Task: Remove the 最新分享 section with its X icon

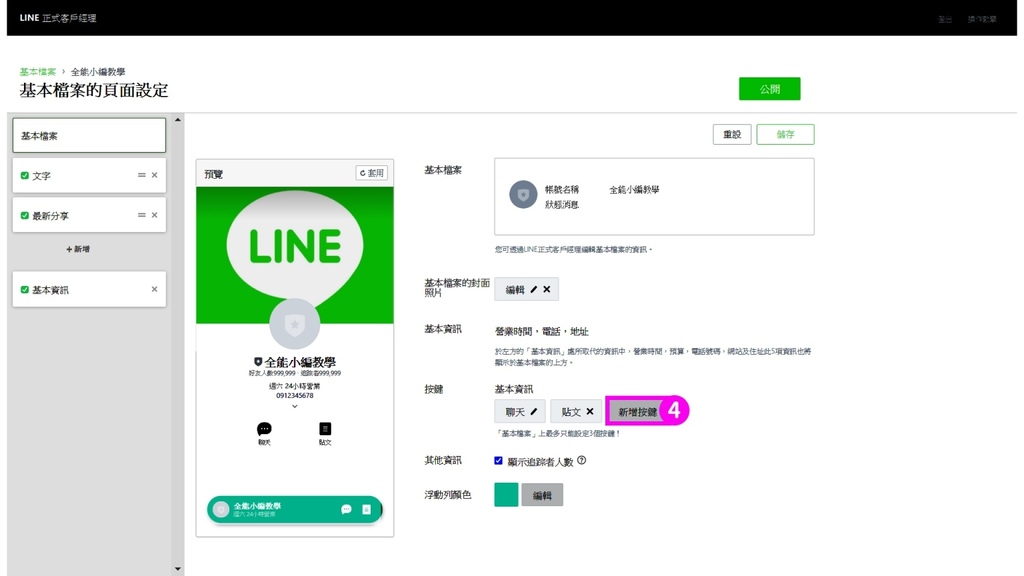Action: click(x=155, y=215)
